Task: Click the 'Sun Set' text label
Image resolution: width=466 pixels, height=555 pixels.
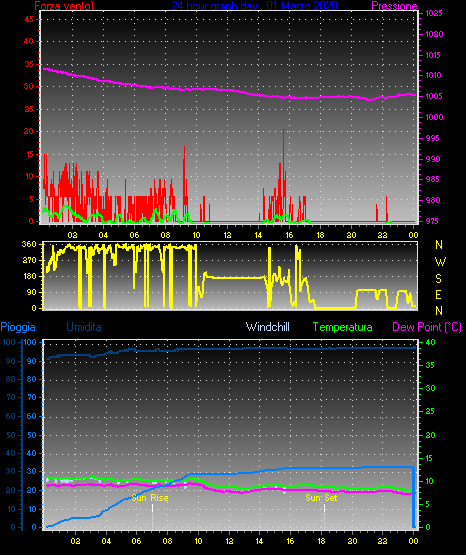Action: point(321,498)
